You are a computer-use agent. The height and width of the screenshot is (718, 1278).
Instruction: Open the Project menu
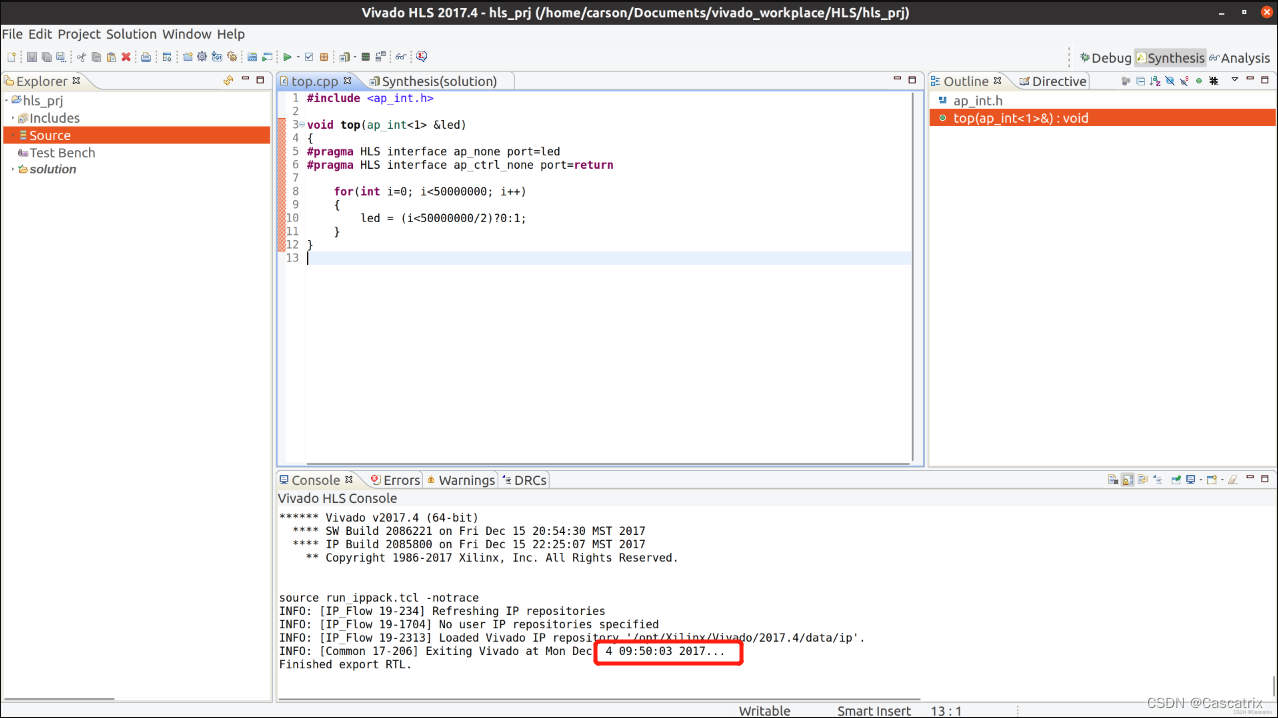[79, 34]
